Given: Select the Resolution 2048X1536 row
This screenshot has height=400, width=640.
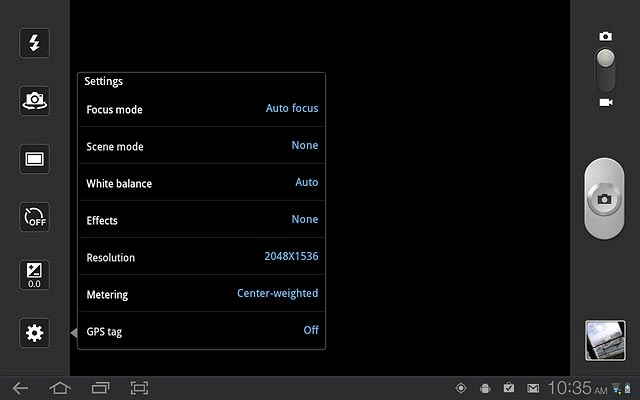Looking at the screenshot, I should tap(201, 257).
